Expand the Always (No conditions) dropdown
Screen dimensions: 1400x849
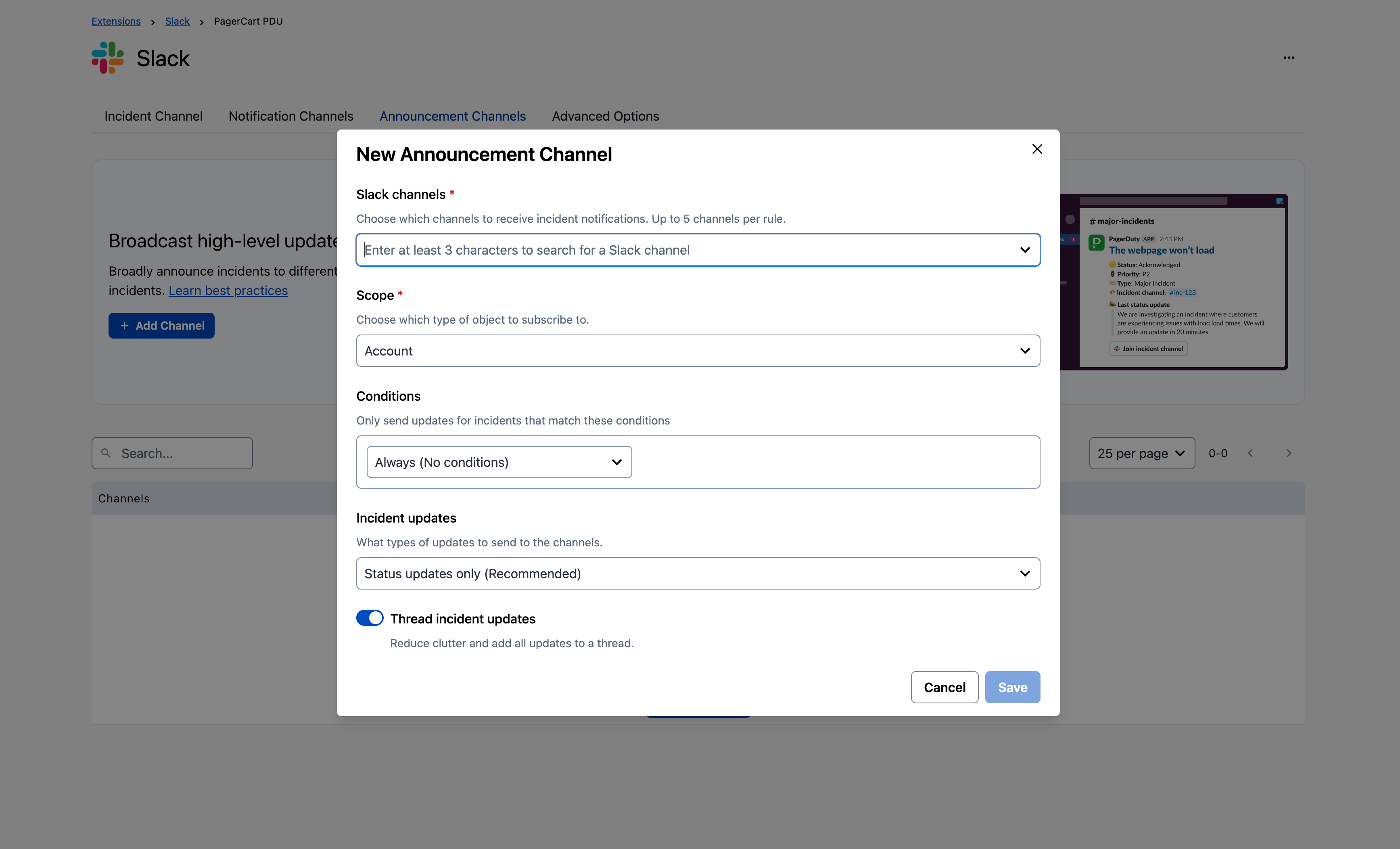499,462
